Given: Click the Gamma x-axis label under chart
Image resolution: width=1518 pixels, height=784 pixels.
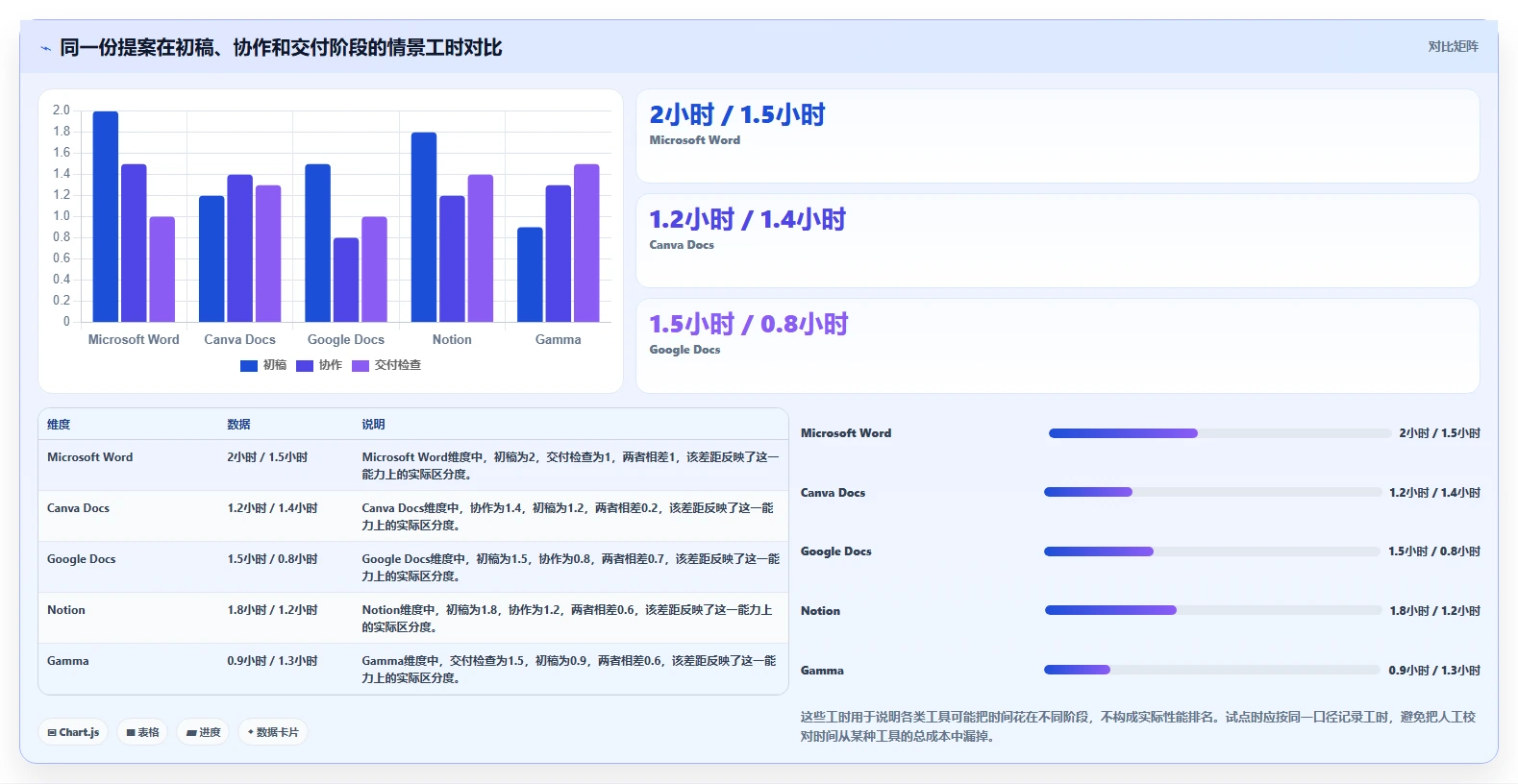Looking at the screenshot, I should click(559, 340).
